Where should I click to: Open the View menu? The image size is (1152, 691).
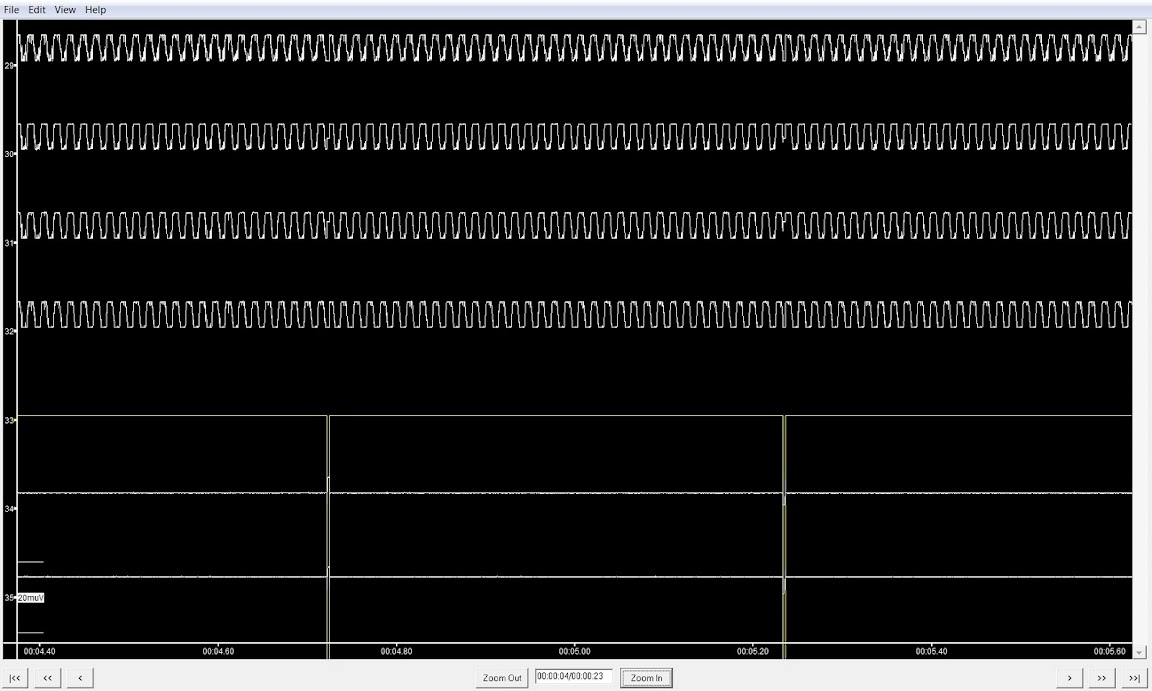click(x=65, y=10)
